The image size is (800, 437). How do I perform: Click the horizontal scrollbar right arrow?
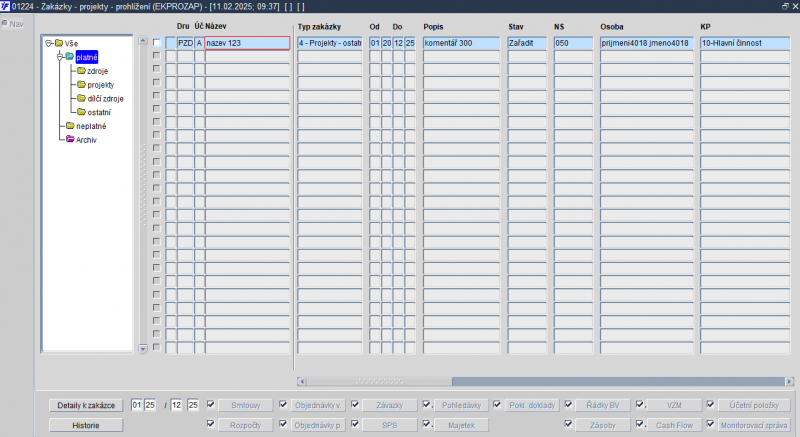(790, 381)
